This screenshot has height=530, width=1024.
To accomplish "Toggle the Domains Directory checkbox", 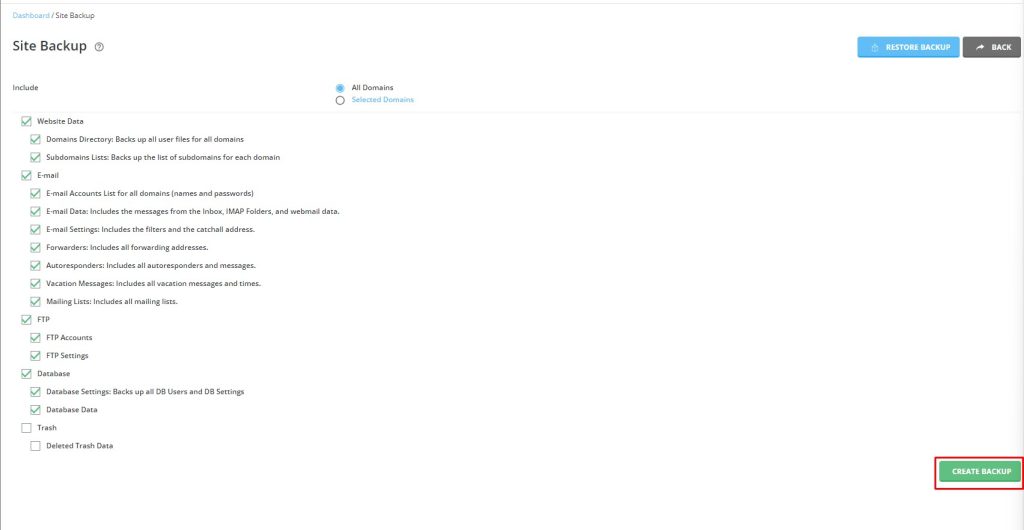I will coord(35,140).
